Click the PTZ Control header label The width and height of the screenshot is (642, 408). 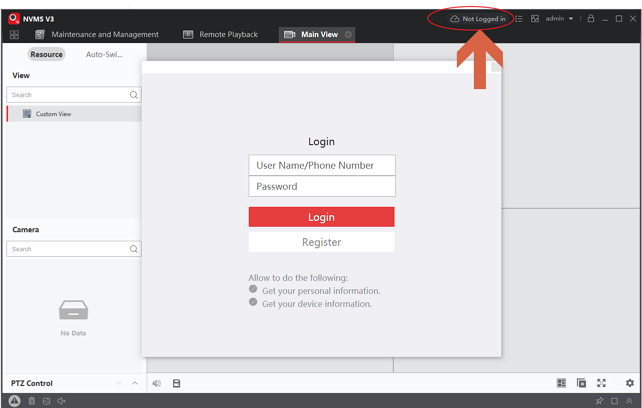pyautogui.click(x=32, y=383)
